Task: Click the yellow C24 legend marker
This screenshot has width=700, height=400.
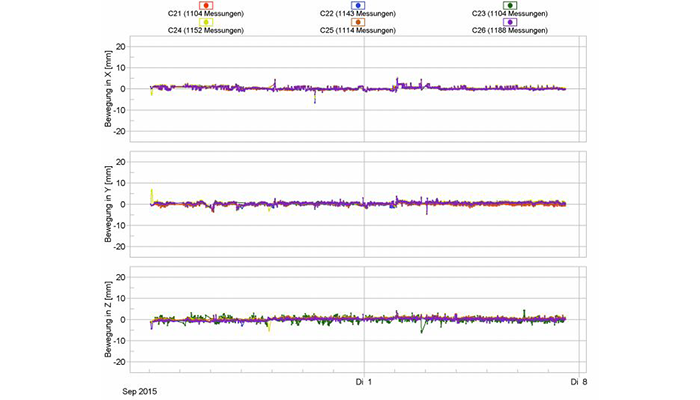Action: (207, 22)
